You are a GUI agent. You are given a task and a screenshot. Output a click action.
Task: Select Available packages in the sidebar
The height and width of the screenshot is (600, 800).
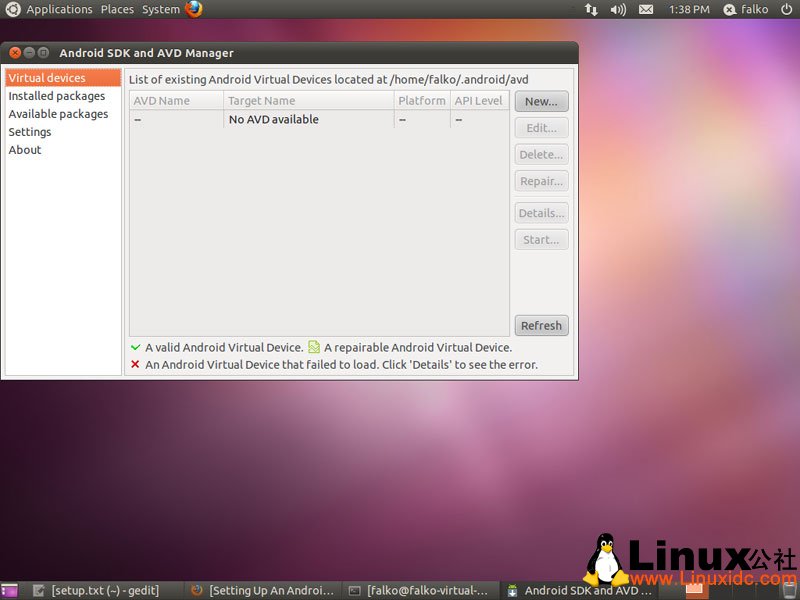pyautogui.click(x=58, y=114)
